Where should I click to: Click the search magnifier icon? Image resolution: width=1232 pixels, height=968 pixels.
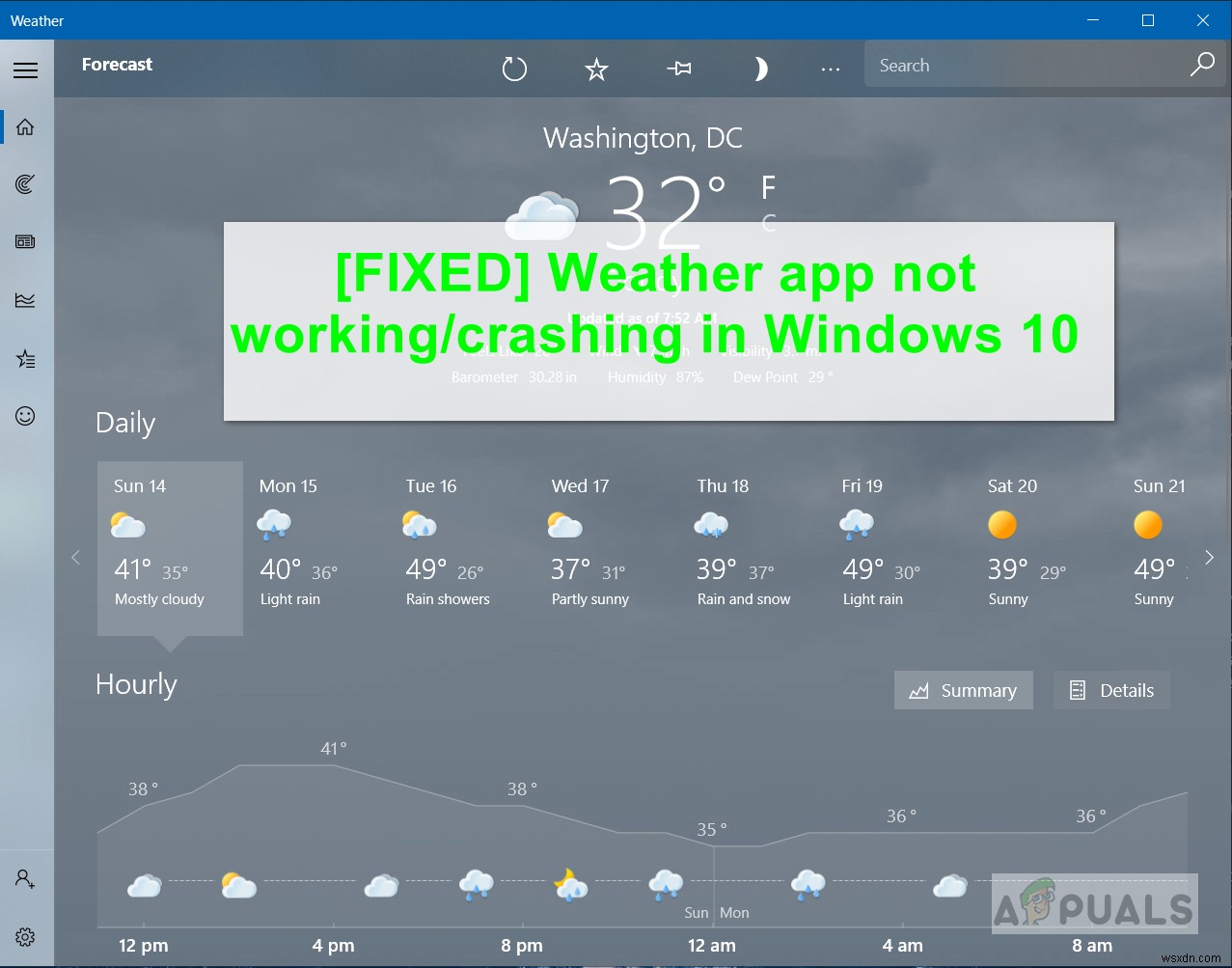click(x=1202, y=65)
